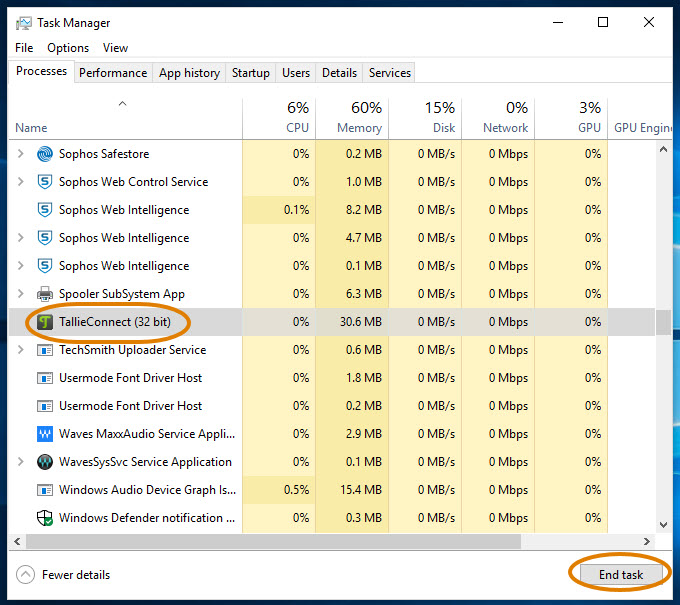The width and height of the screenshot is (680, 605).
Task: Click the End task button
Action: [x=621, y=575]
